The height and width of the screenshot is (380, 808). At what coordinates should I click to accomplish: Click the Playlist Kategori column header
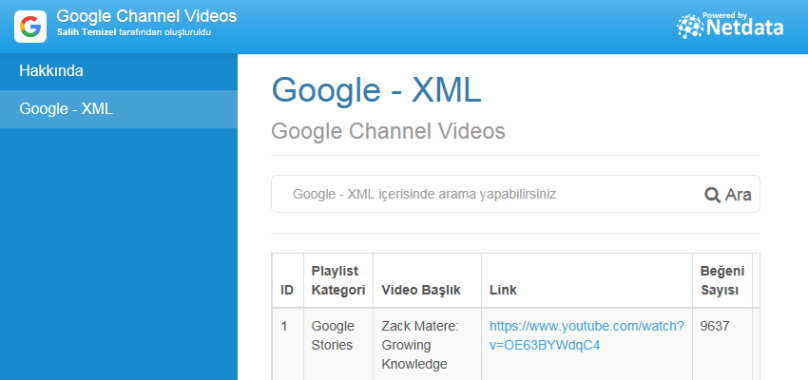[x=338, y=280]
